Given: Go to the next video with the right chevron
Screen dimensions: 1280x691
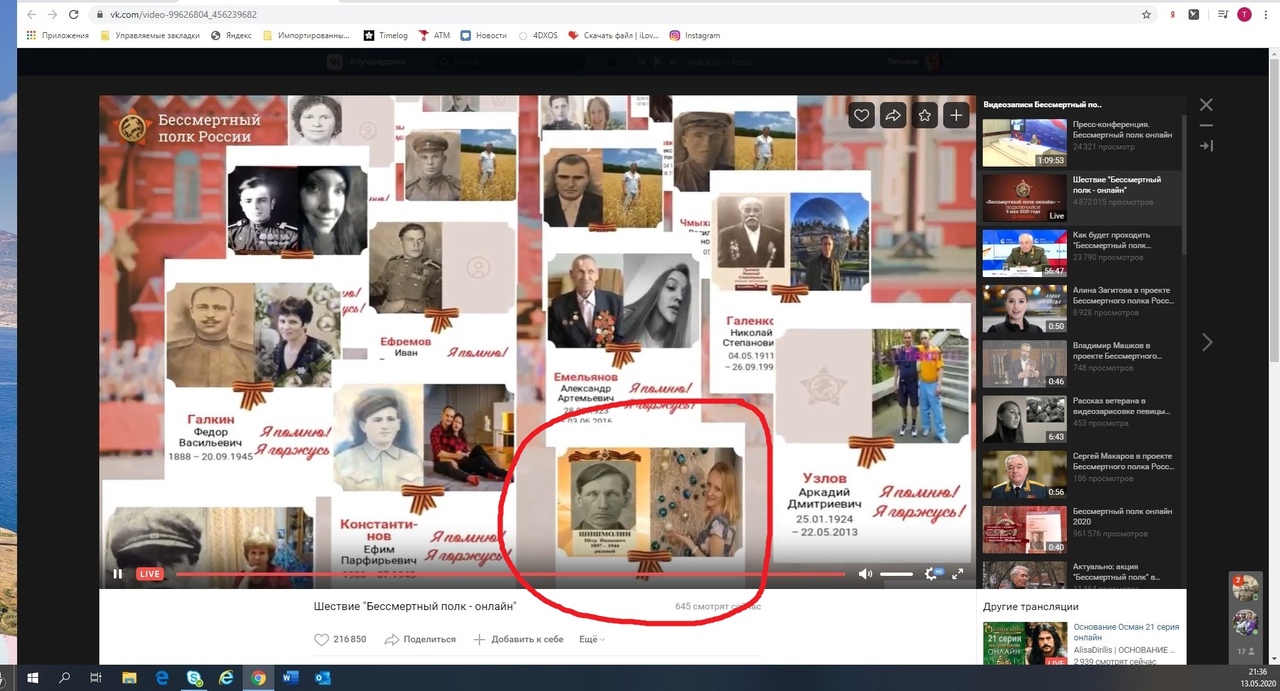Looking at the screenshot, I should (1207, 342).
